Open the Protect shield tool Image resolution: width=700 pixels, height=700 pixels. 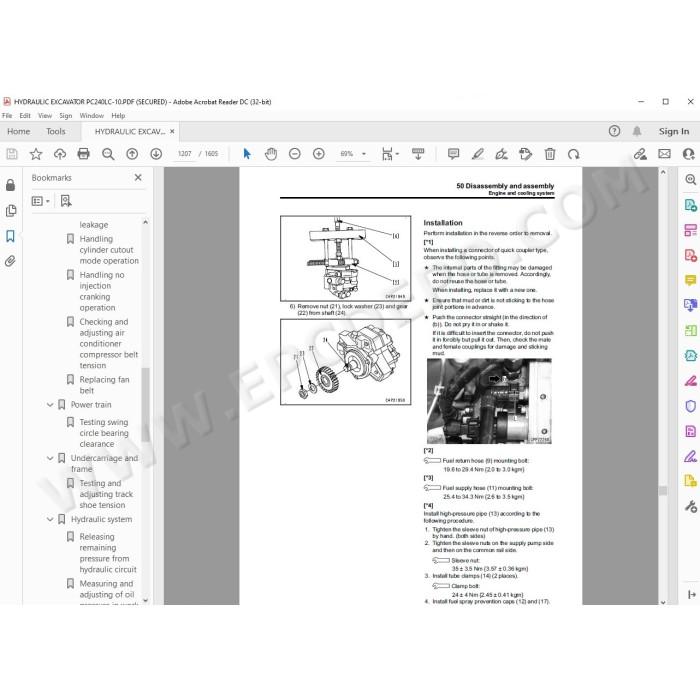(690, 406)
